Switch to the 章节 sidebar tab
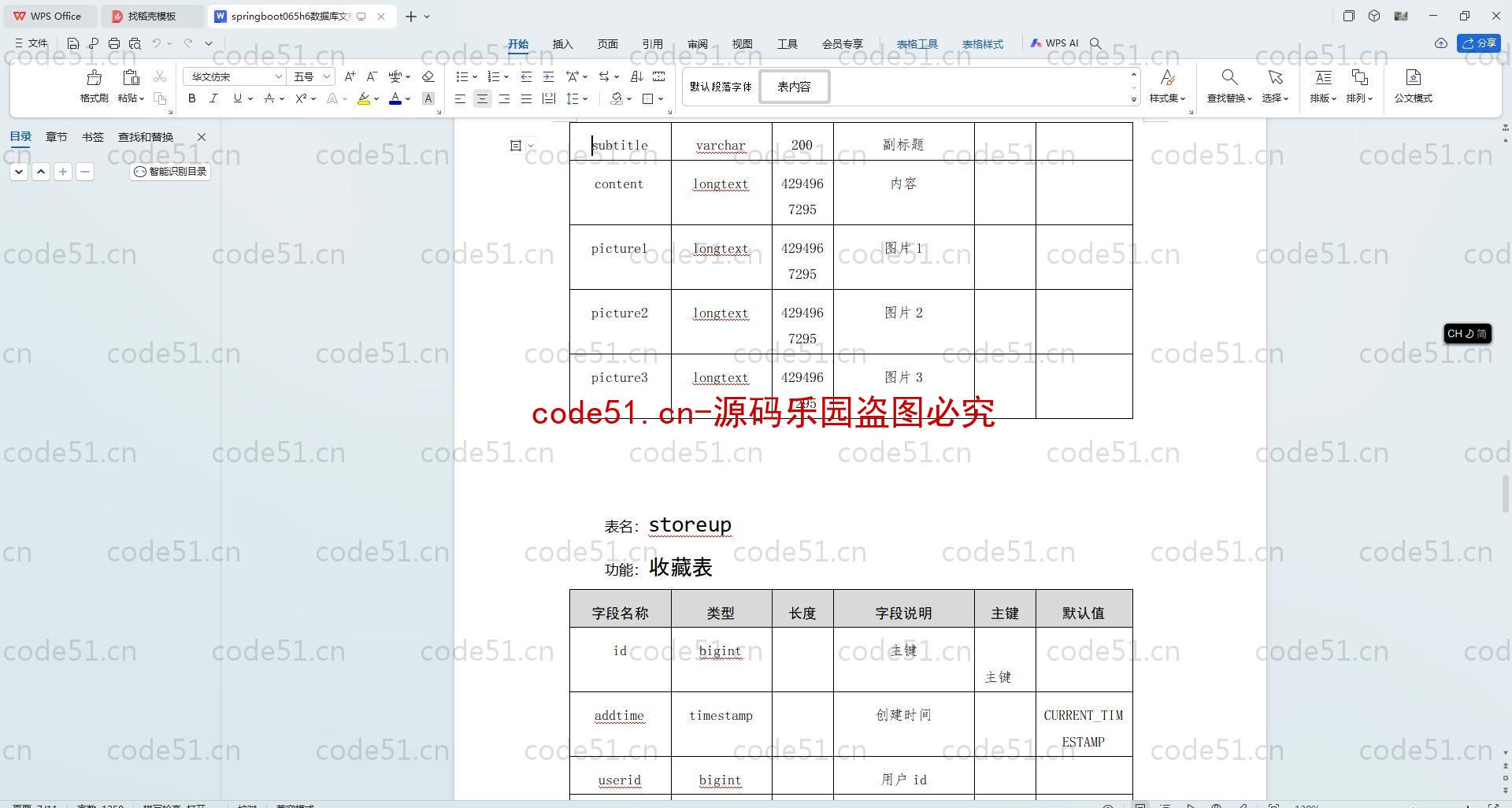The height and width of the screenshot is (808, 1512). tap(56, 137)
